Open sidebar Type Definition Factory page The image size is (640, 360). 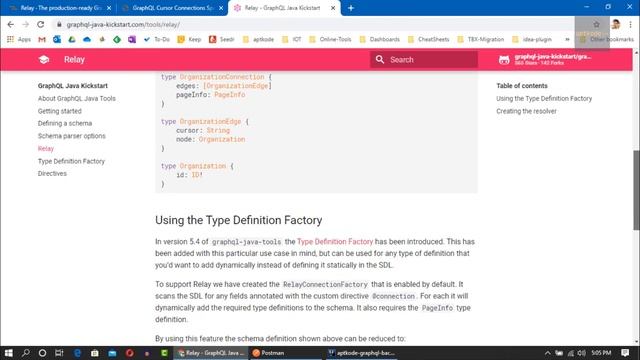pyautogui.click(x=71, y=161)
